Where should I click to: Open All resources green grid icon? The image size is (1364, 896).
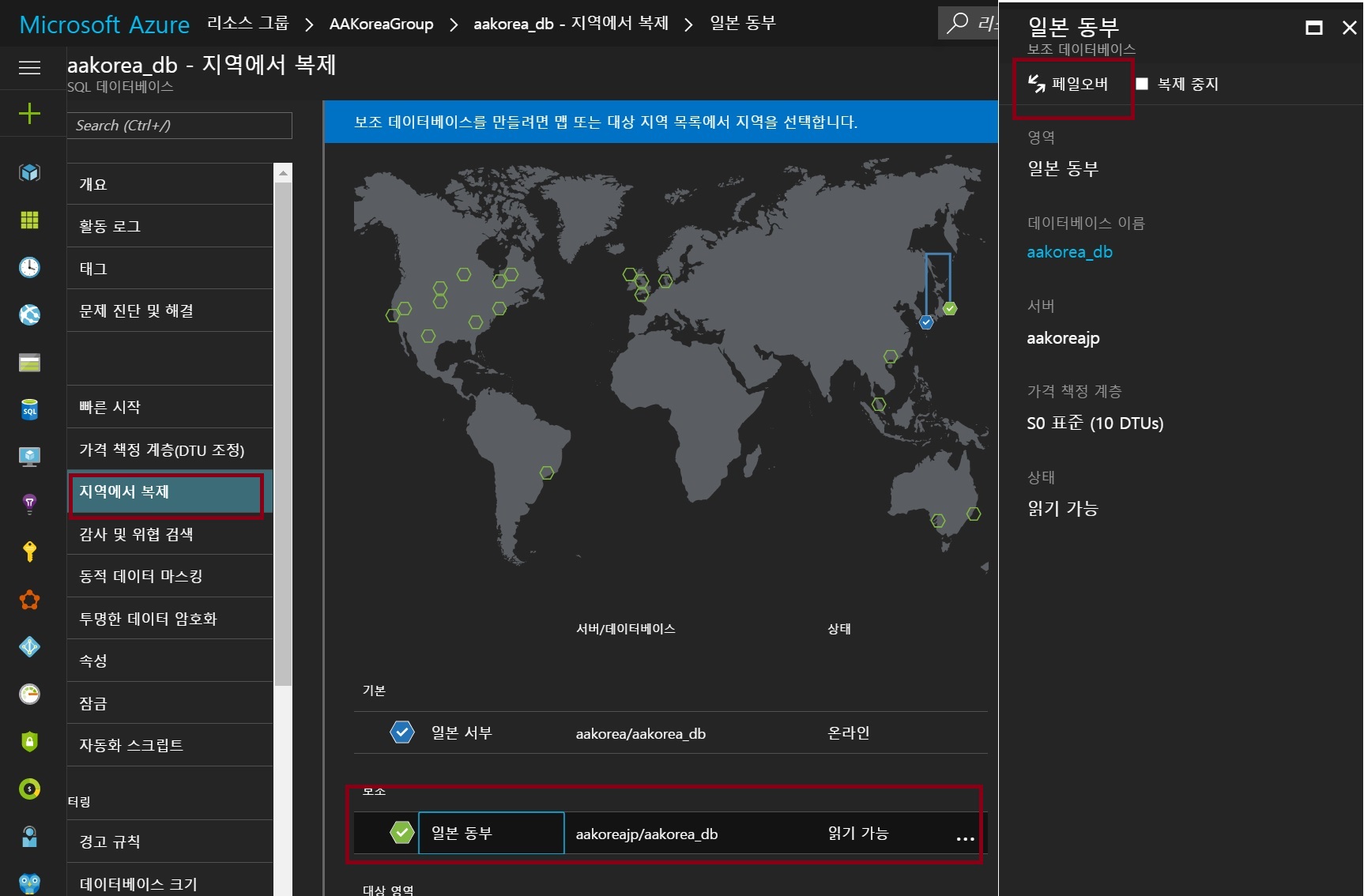click(x=29, y=220)
